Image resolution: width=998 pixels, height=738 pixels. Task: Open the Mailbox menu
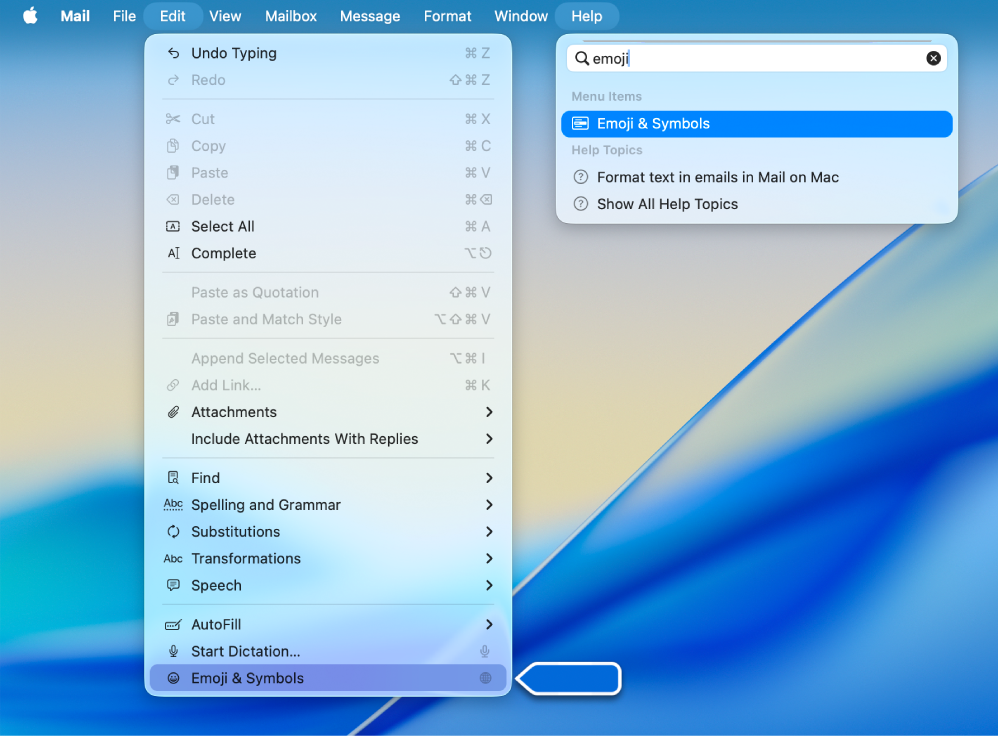[x=290, y=16]
